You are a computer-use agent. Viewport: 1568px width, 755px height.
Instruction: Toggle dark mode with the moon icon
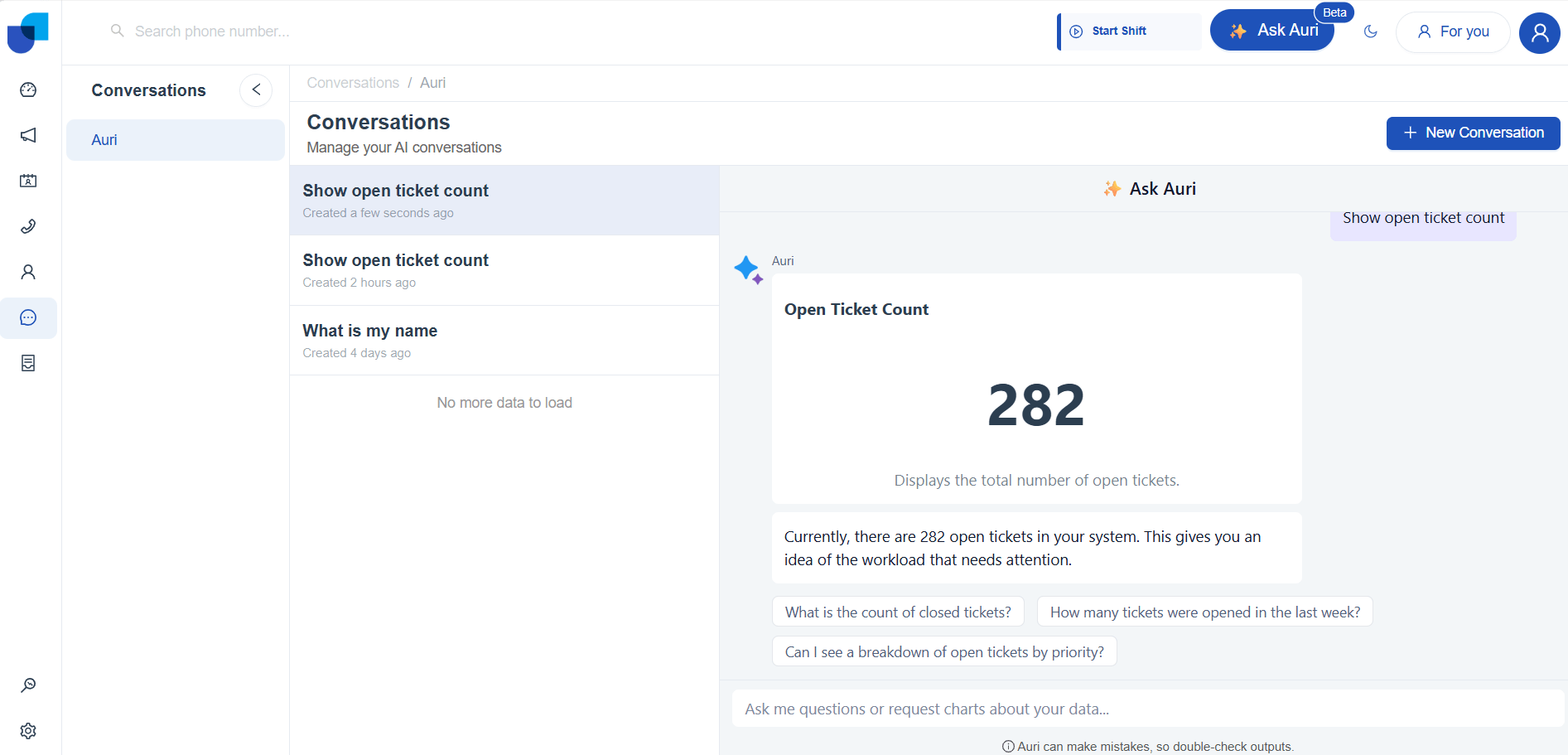[x=1370, y=31]
